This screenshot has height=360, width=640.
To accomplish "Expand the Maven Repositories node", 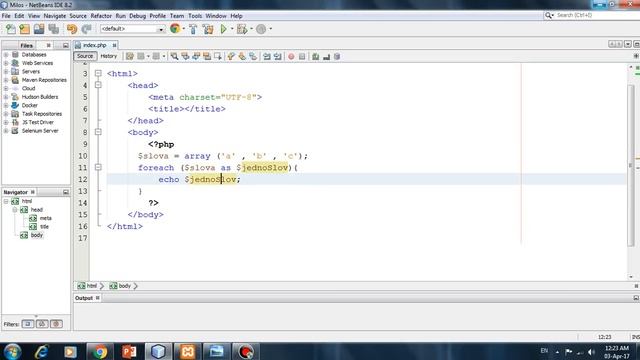I will point(6,80).
